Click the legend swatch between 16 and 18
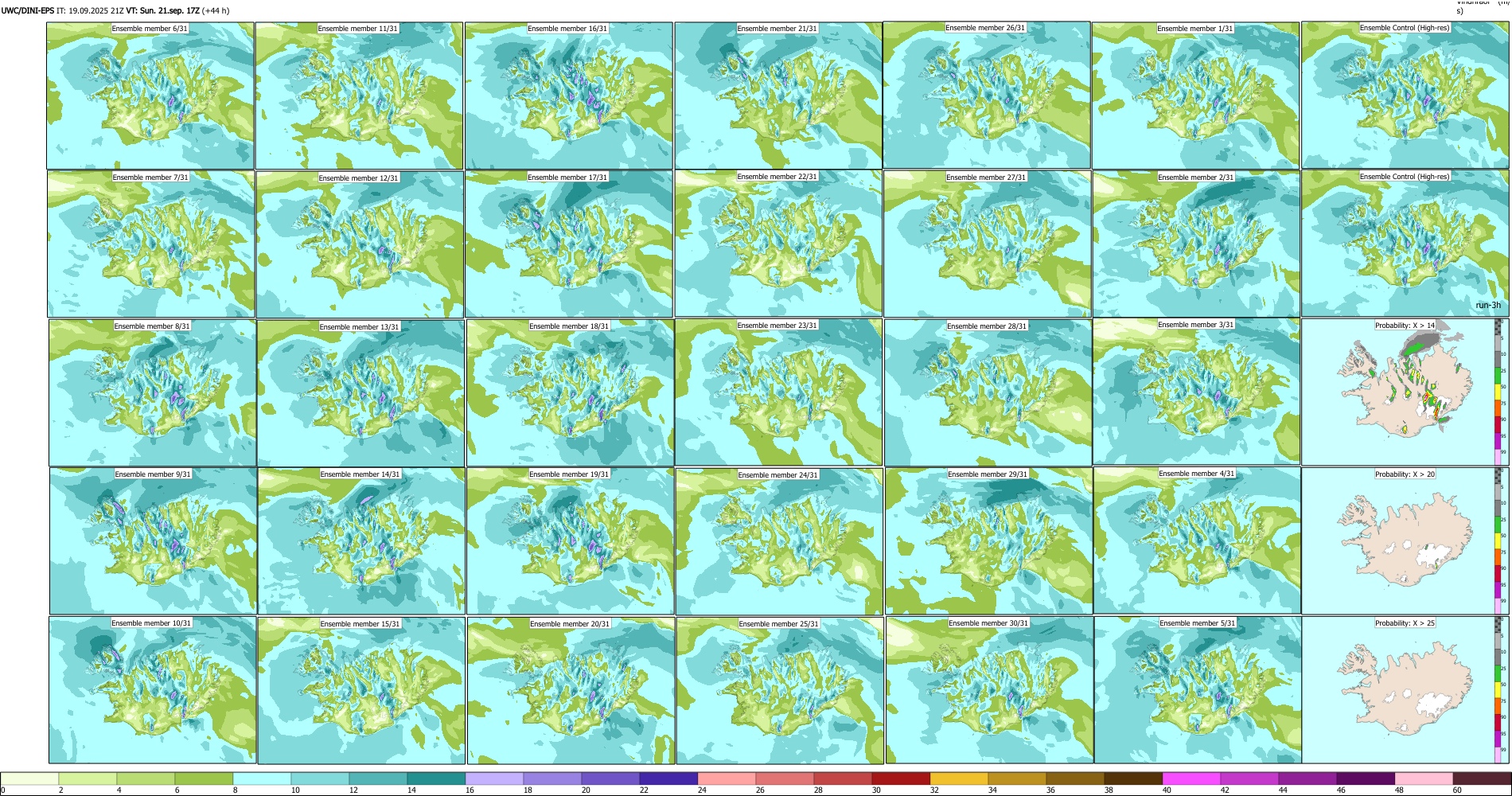The width and height of the screenshot is (1512, 796). point(494,778)
